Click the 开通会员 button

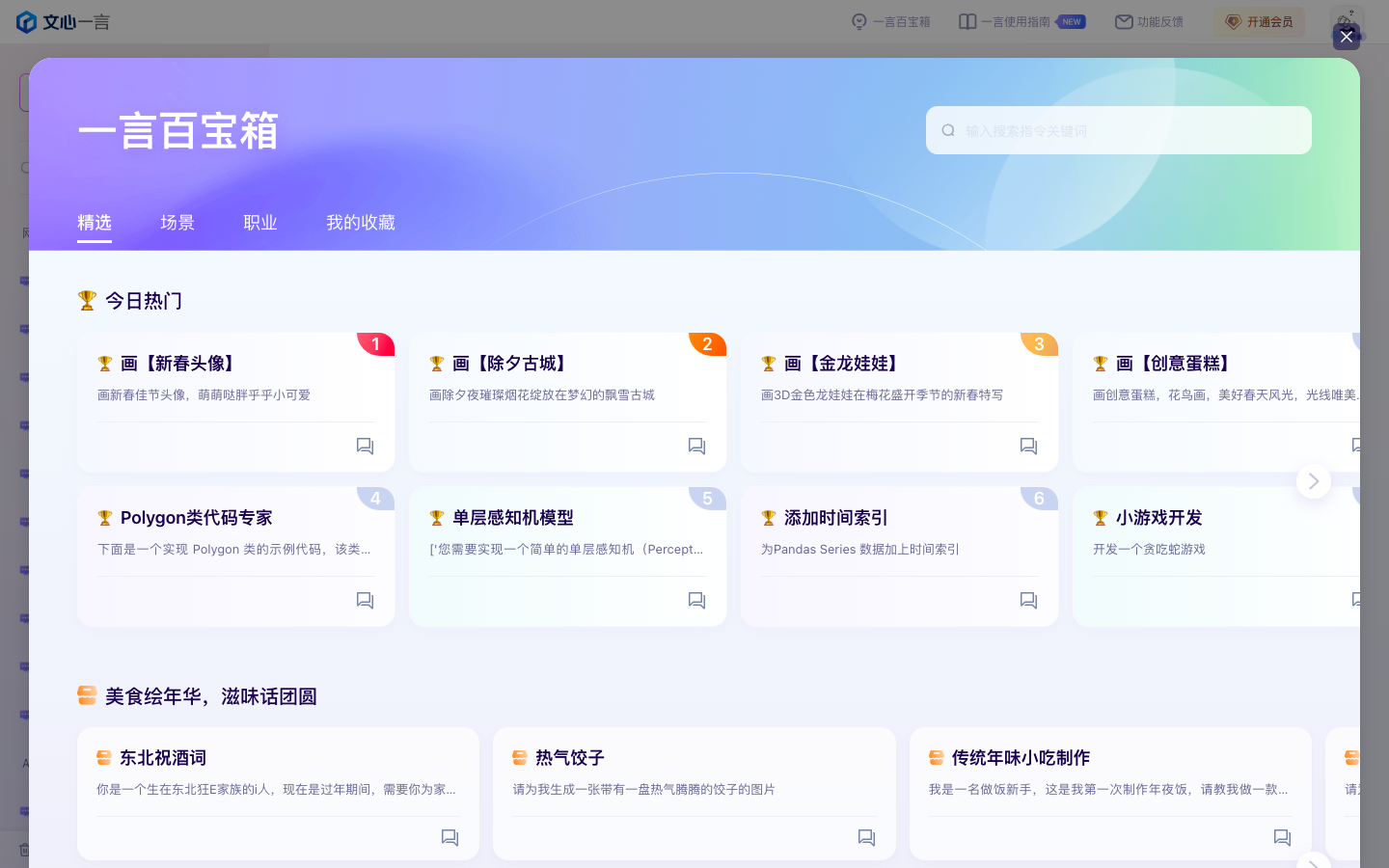tap(1259, 22)
